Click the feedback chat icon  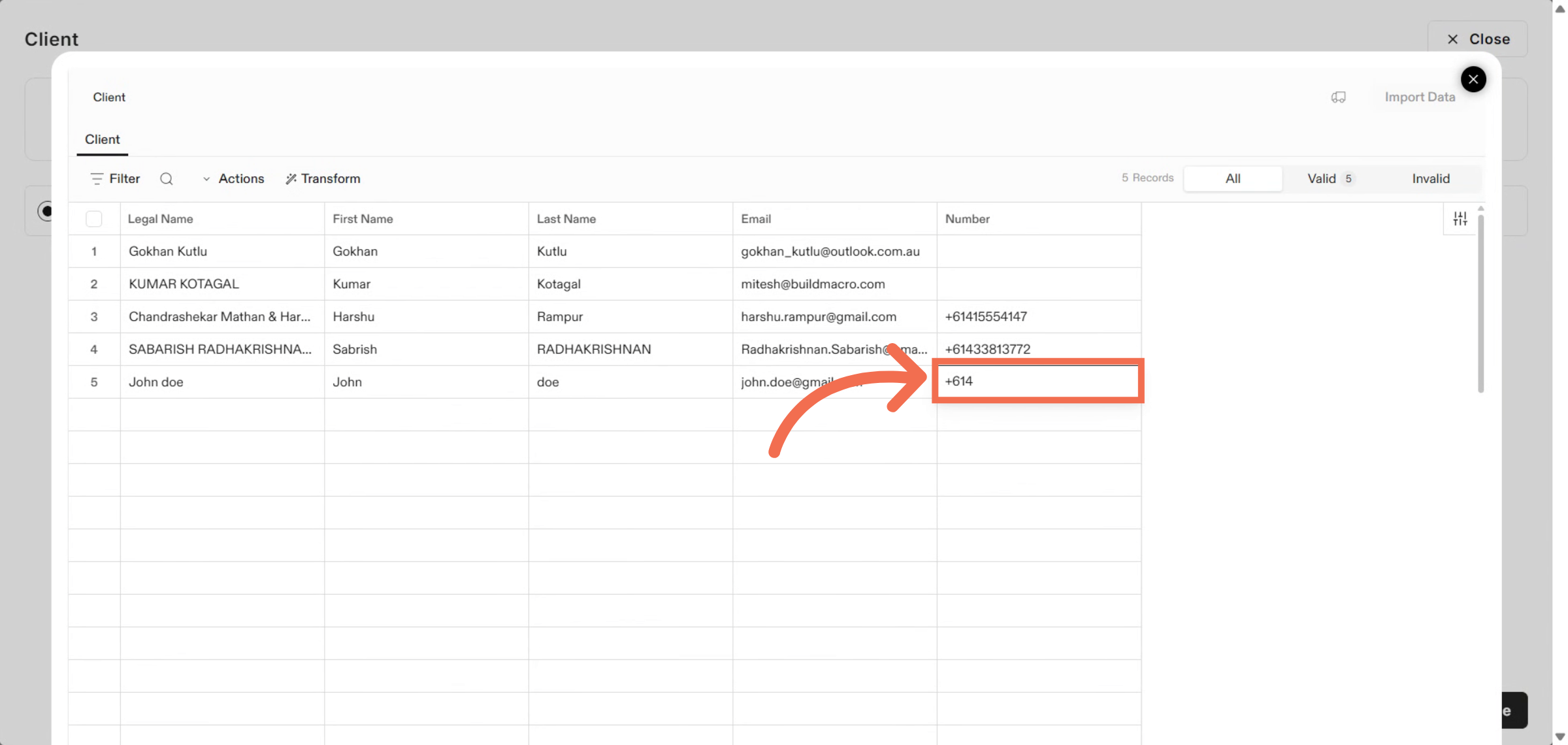(x=1338, y=97)
